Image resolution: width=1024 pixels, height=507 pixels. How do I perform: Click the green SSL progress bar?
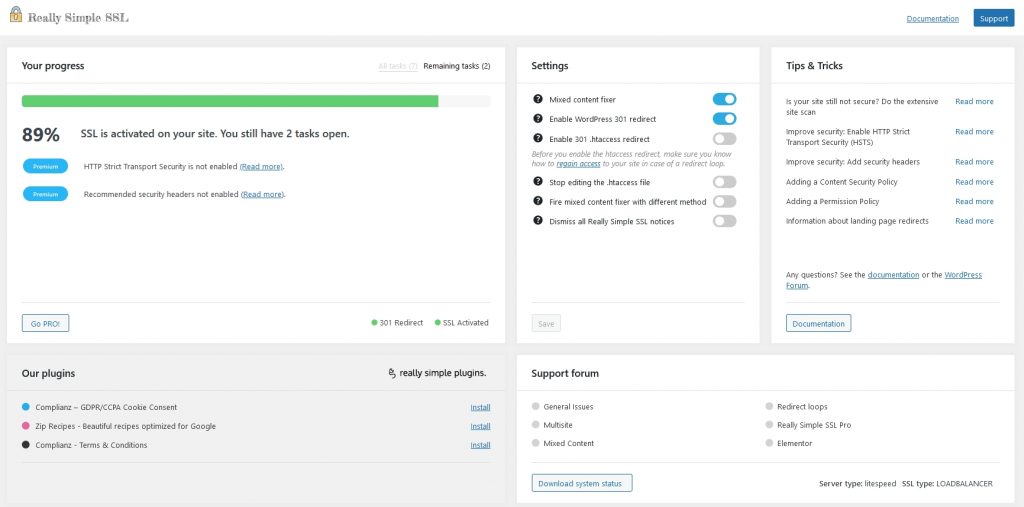(x=230, y=101)
